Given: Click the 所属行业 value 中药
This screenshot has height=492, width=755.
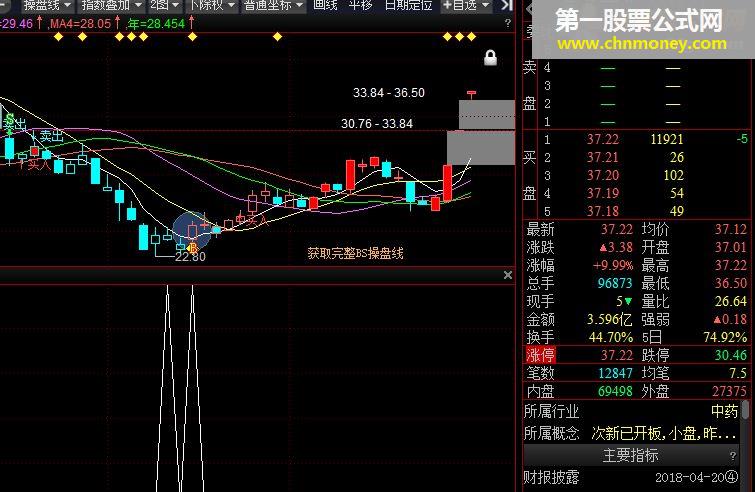Looking at the screenshot, I should pyautogui.click(x=725, y=412).
